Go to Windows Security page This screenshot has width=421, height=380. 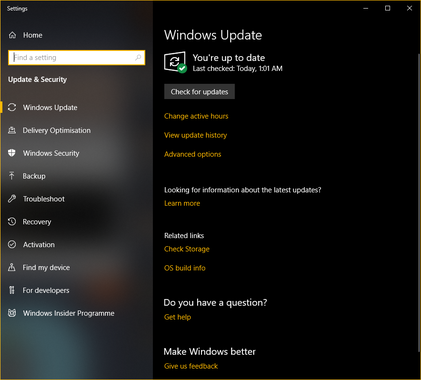click(51, 153)
